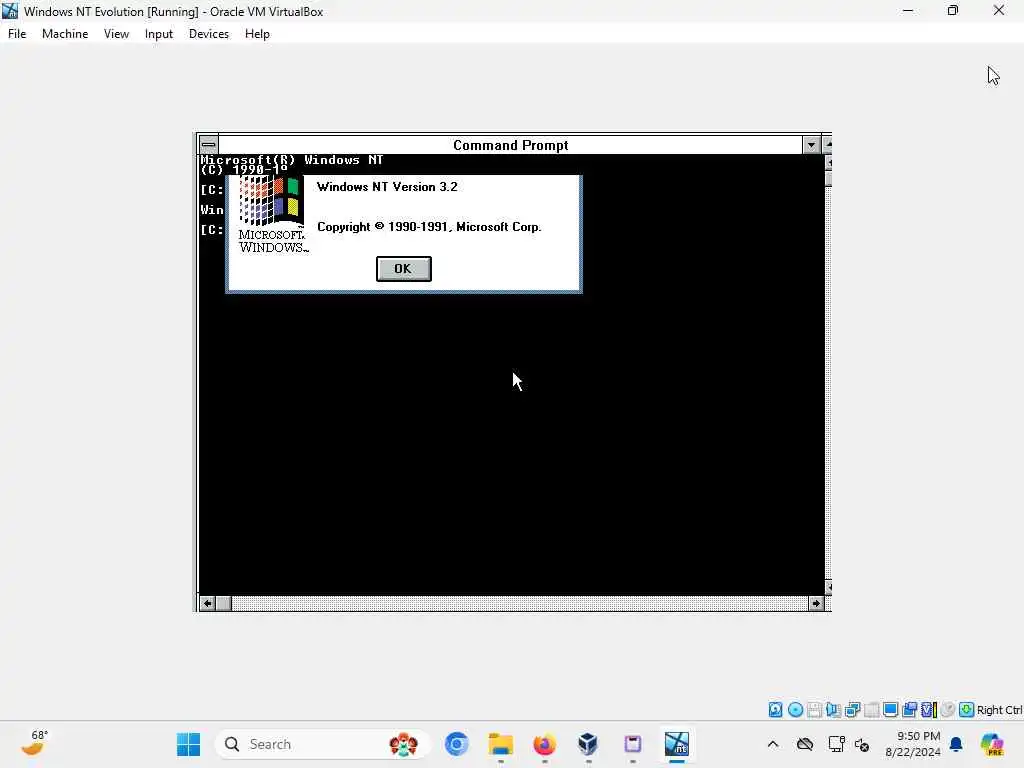
Task: Select the running Windows NT VM taskbar icon
Action: [677, 744]
